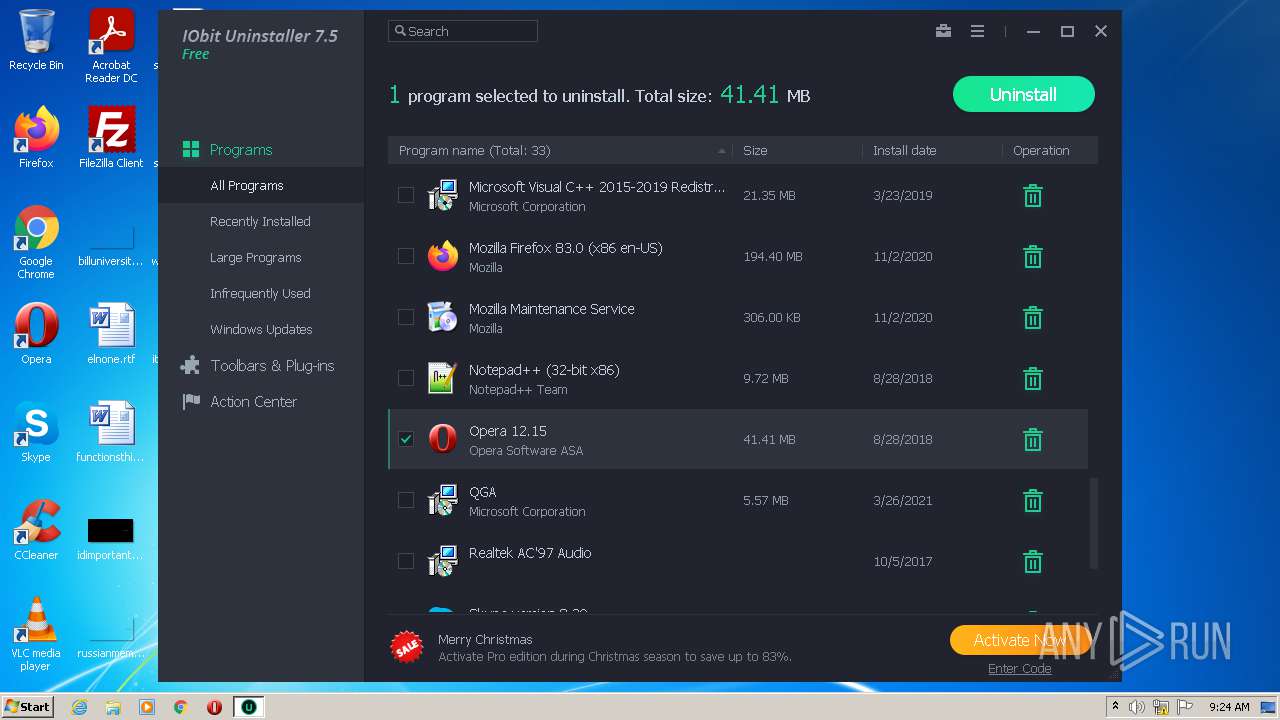The width and height of the screenshot is (1280, 720).
Task: Select the Realtek AC'97 Audio name text
Action: [x=530, y=553]
